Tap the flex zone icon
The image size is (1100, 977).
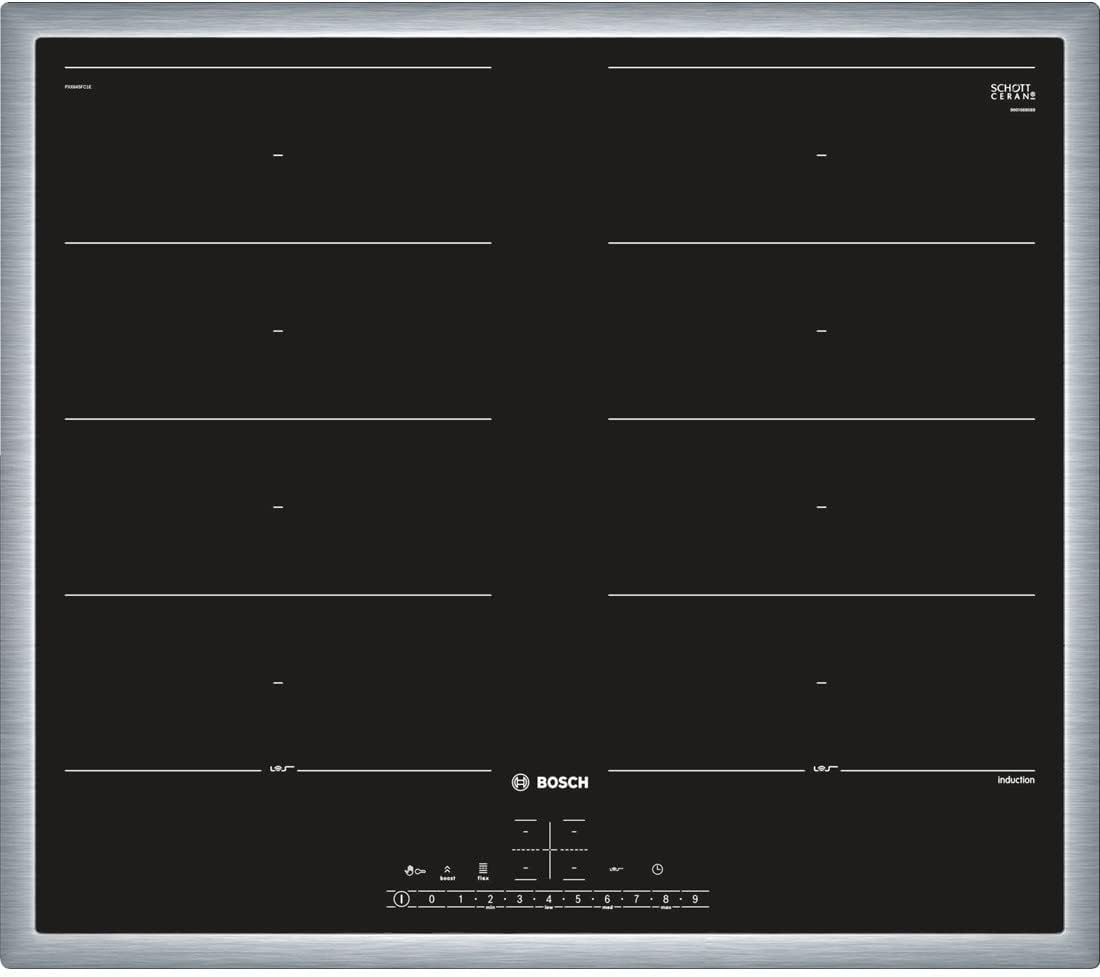[x=483, y=870]
